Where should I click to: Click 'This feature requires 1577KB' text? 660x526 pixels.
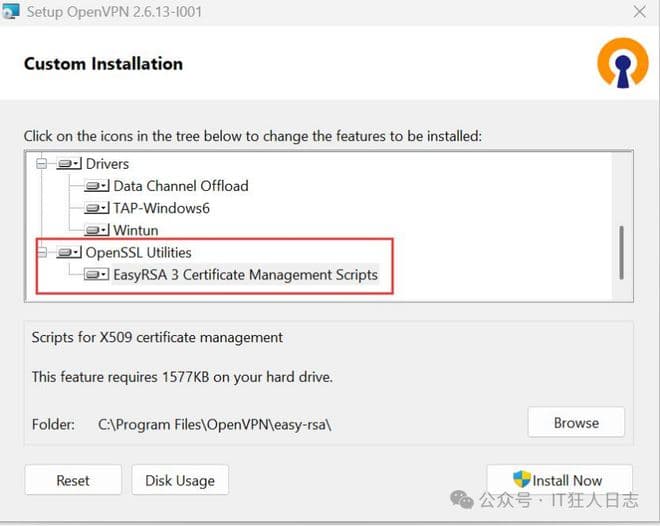[x=182, y=377]
